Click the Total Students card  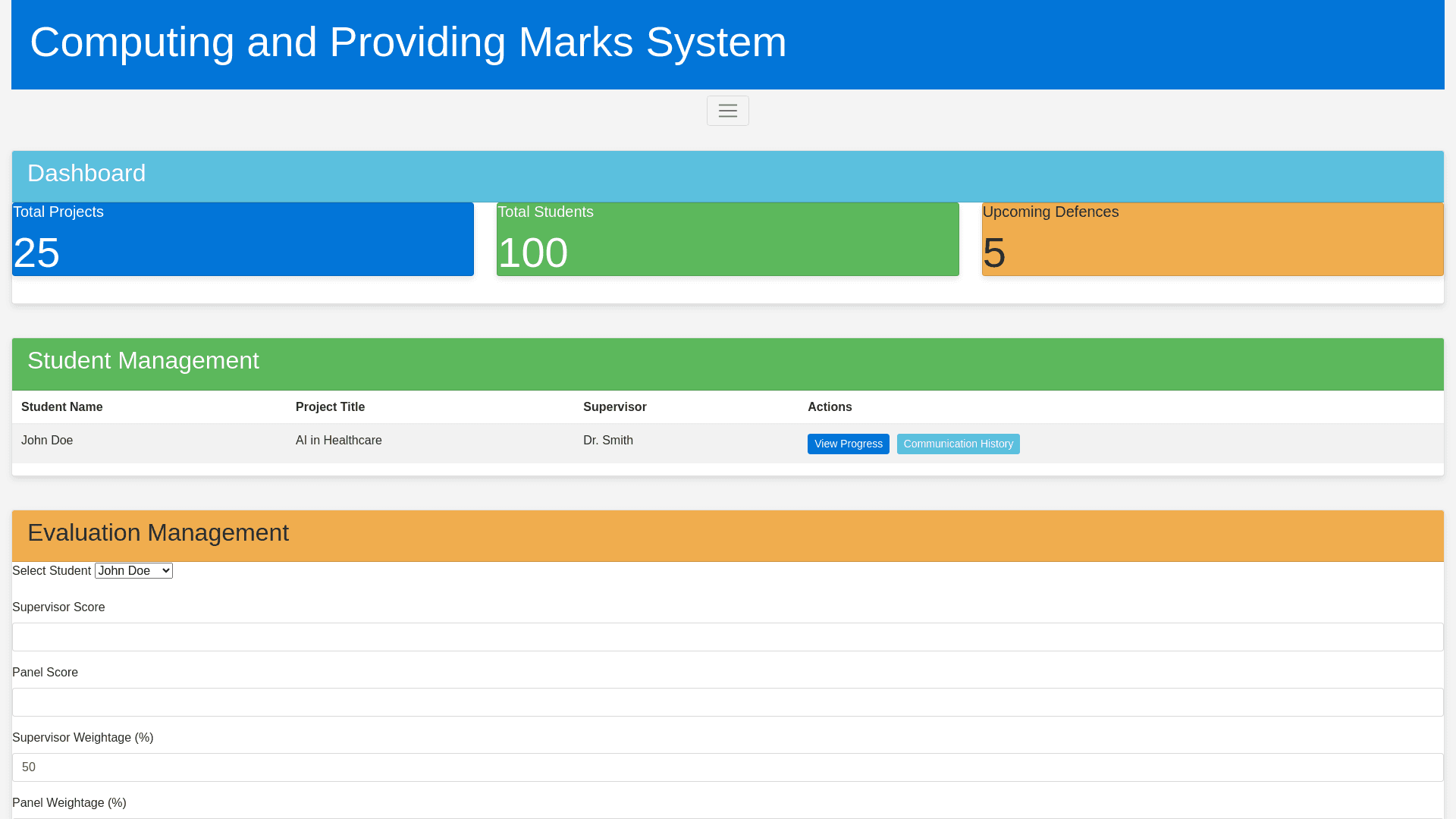pos(727,239)
